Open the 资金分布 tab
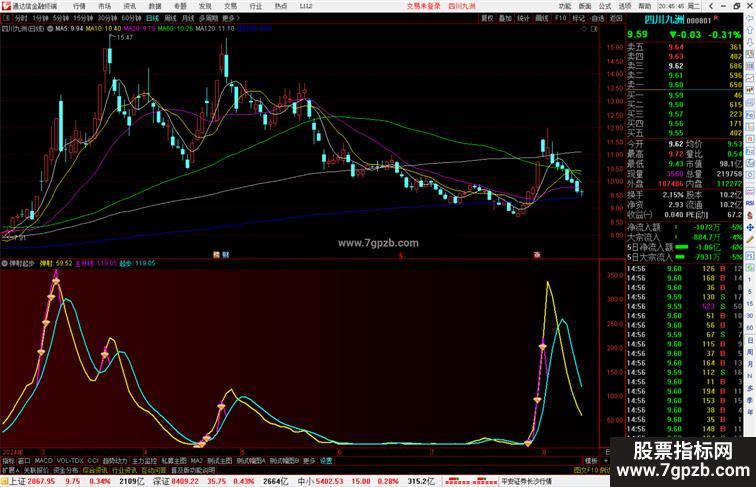756x487 pixels. (x=66, y=470)
